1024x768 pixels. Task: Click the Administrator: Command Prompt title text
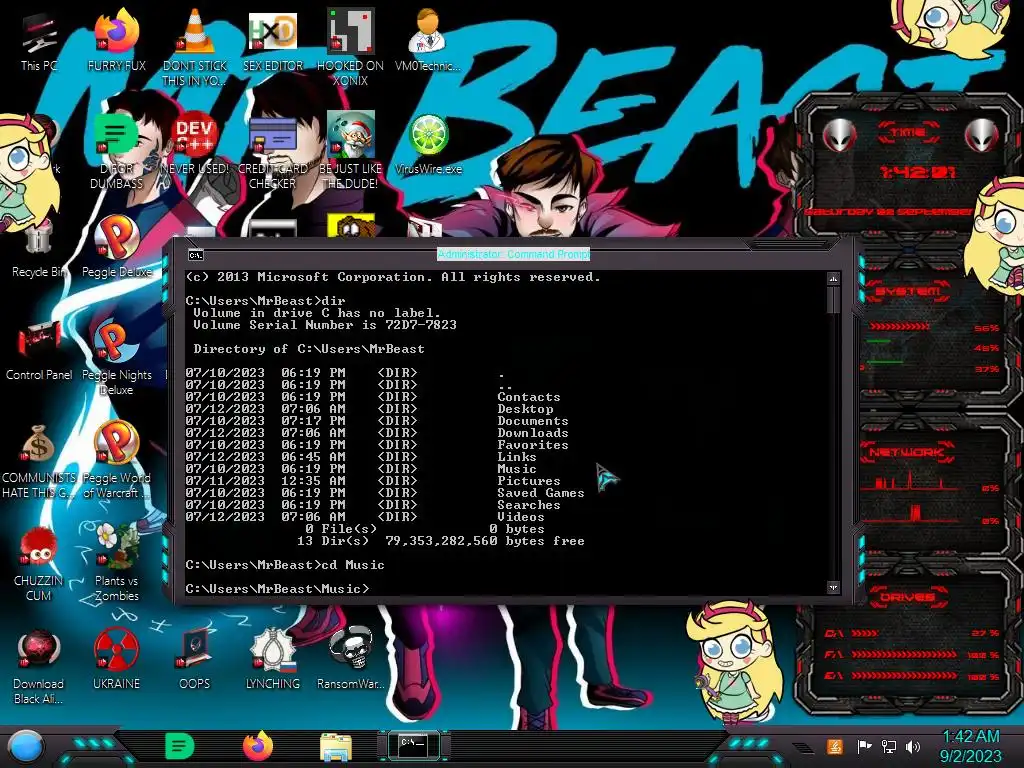(x=513, y=254)
